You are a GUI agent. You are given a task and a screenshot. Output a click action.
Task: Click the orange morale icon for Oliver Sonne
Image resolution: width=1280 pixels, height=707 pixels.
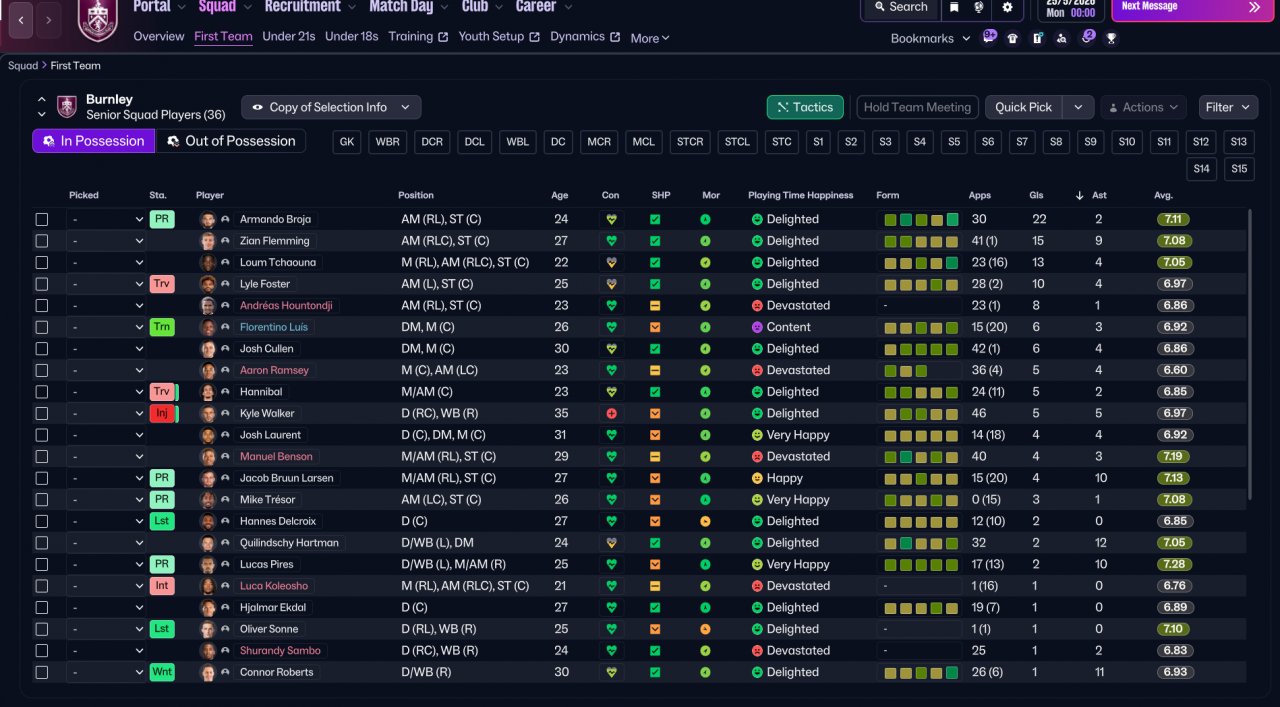[705, 629]
